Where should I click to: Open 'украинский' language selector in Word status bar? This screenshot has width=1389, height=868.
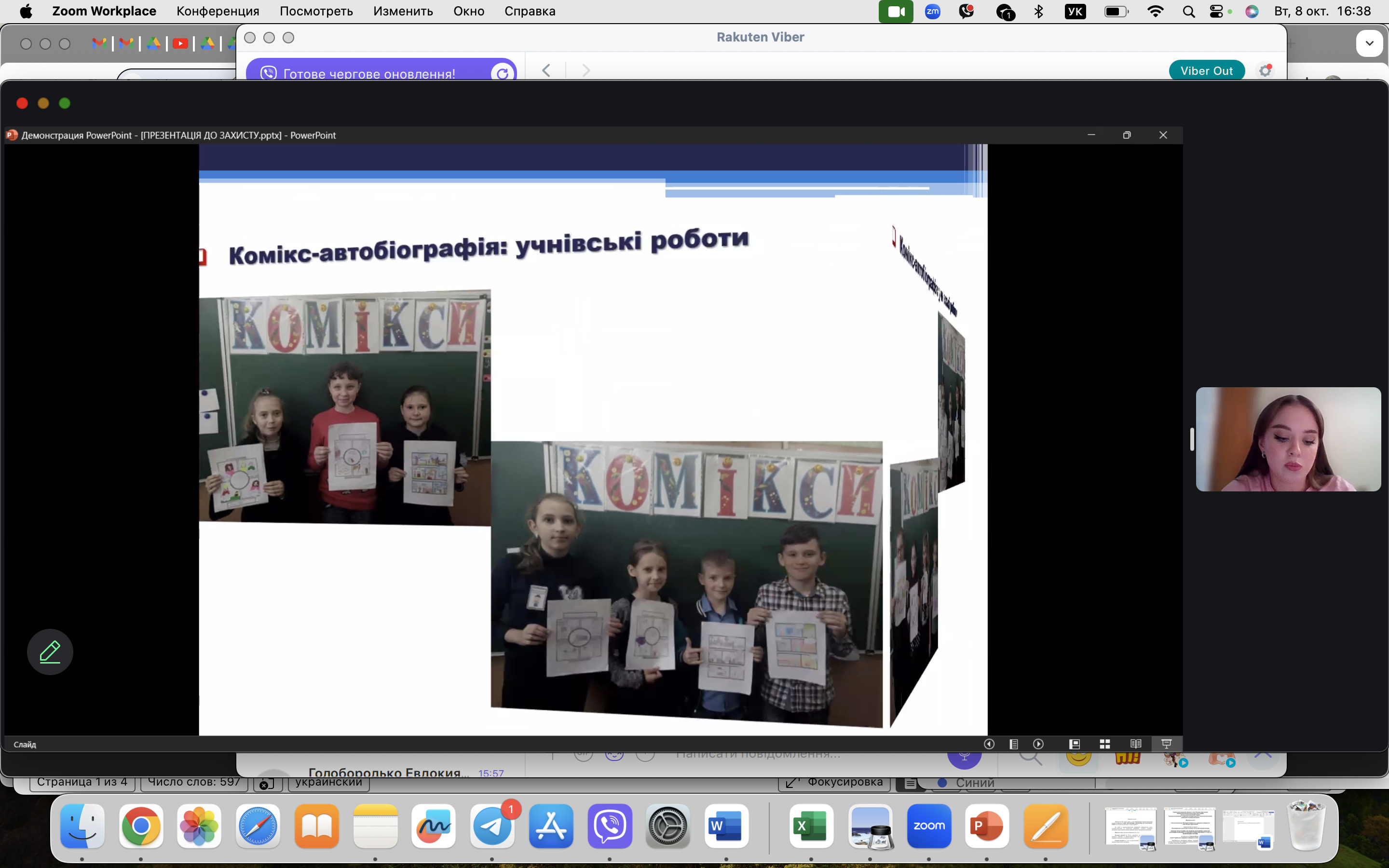[x=328, y=782]
